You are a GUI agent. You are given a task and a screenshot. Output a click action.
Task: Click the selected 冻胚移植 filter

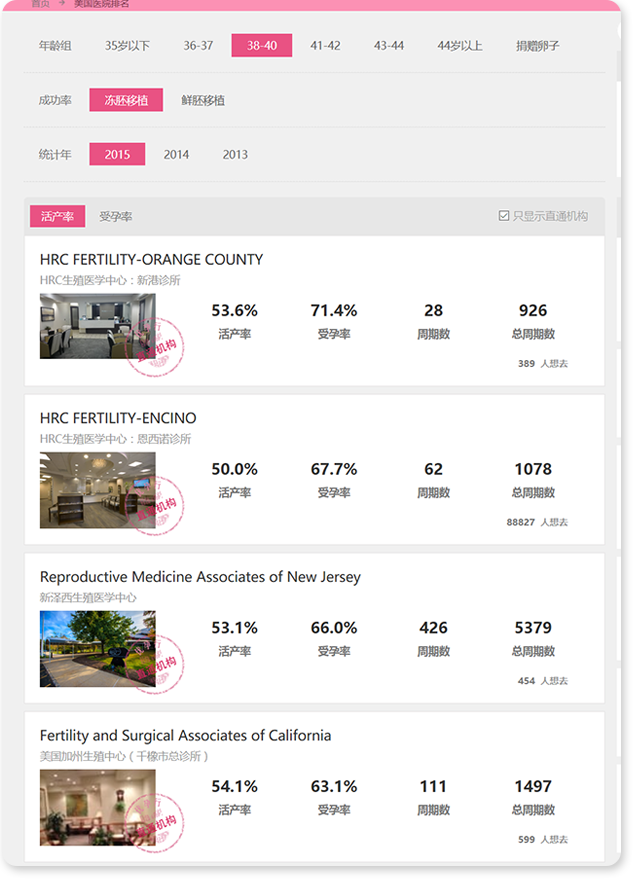pyautogui.click(x=126, y=100)
